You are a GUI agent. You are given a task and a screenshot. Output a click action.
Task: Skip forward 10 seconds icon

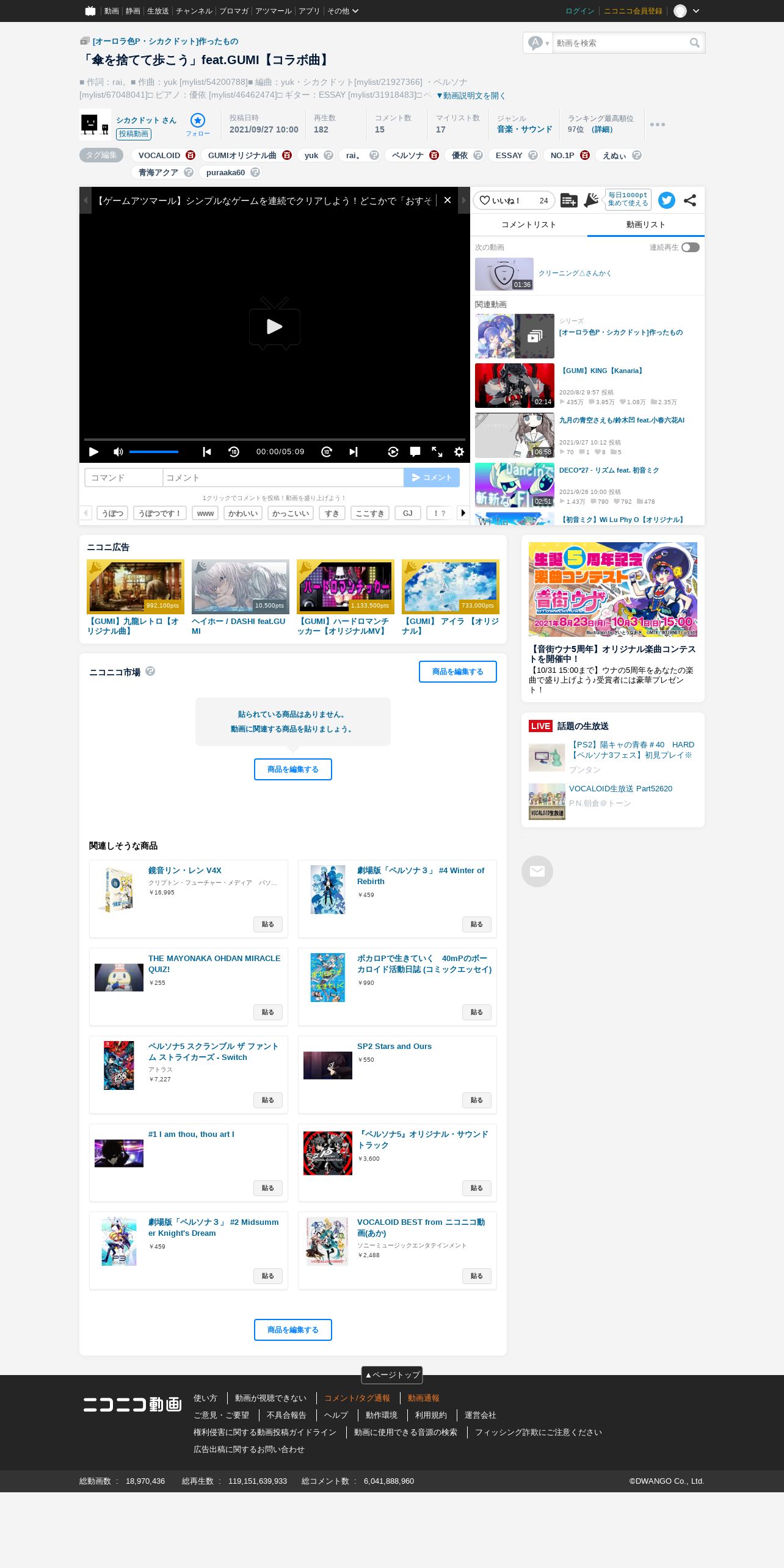tap(327, 452)
